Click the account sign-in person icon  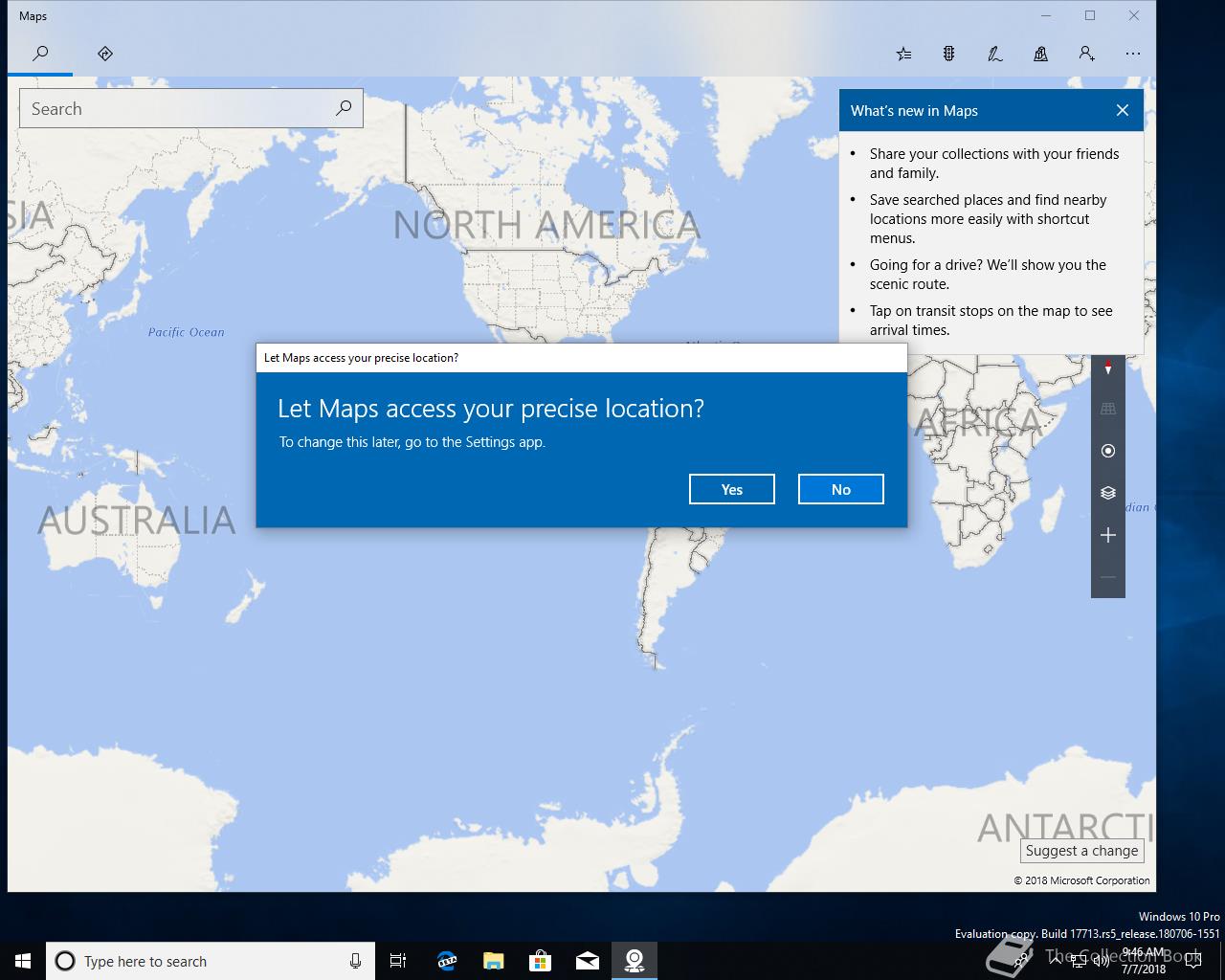(x=1086, y=54)
